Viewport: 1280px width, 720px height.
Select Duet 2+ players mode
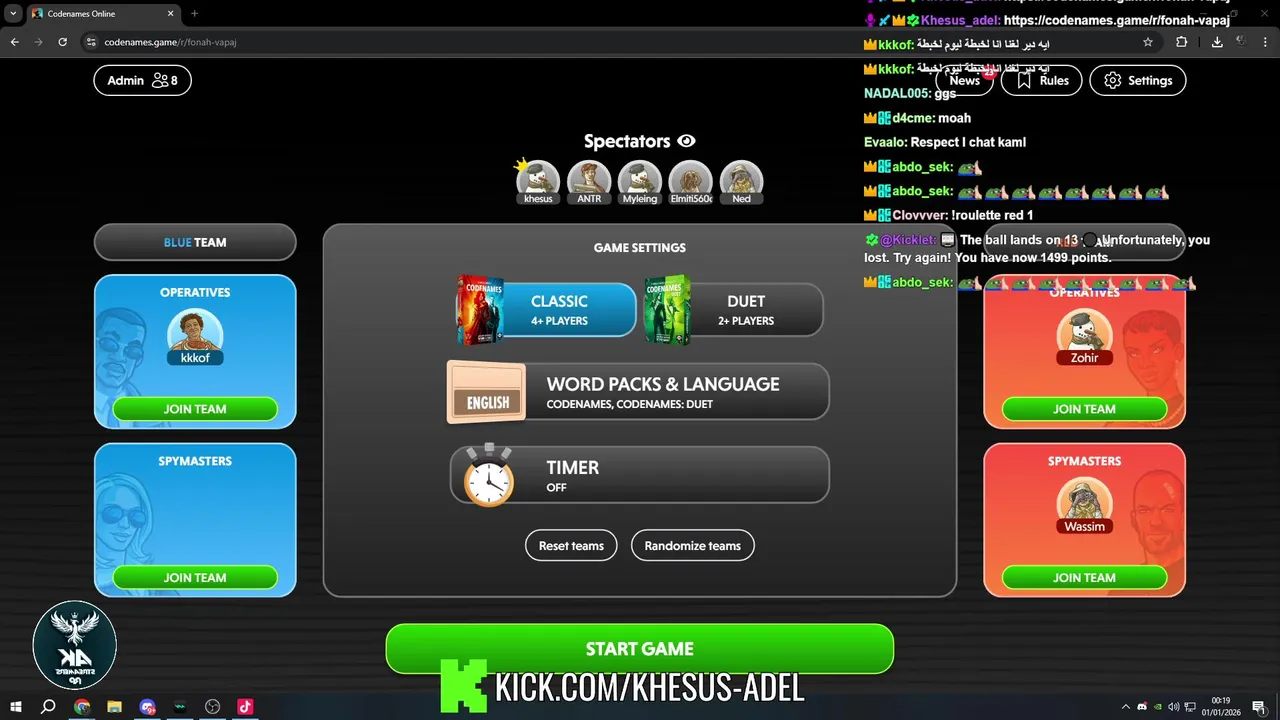pos(733,310)
